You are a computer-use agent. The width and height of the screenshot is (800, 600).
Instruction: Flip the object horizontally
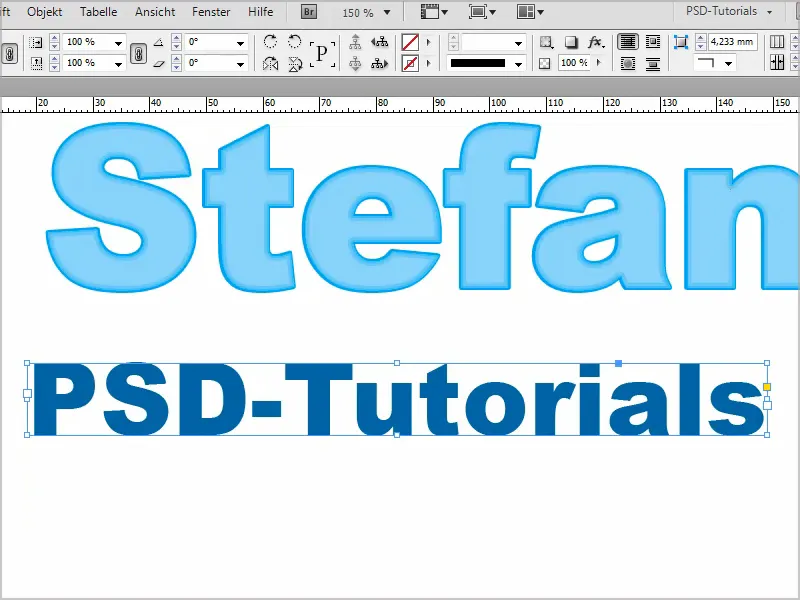[270, 64]
